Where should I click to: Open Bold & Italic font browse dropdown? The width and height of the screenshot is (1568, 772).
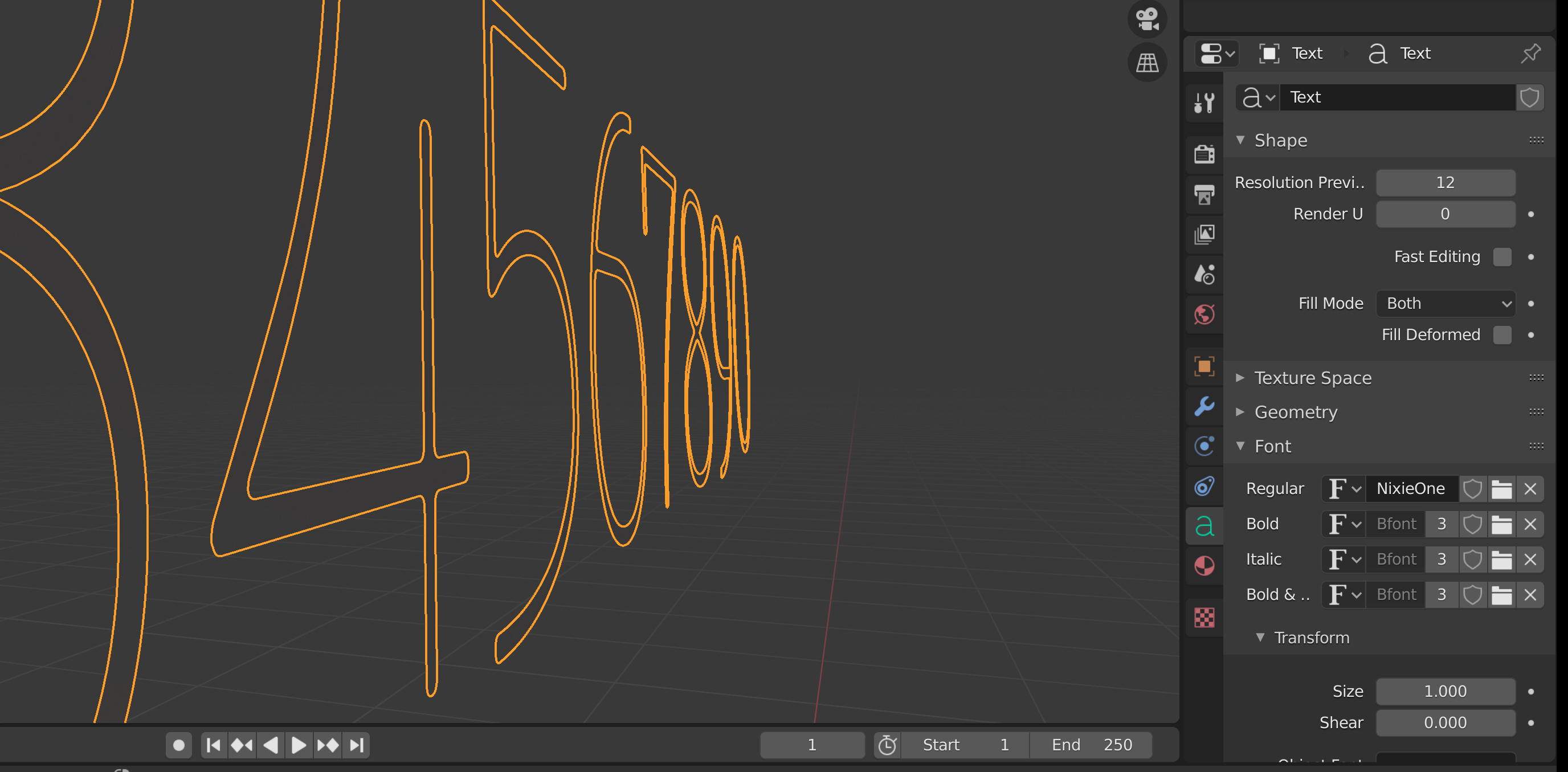(x=1344, y=595)
